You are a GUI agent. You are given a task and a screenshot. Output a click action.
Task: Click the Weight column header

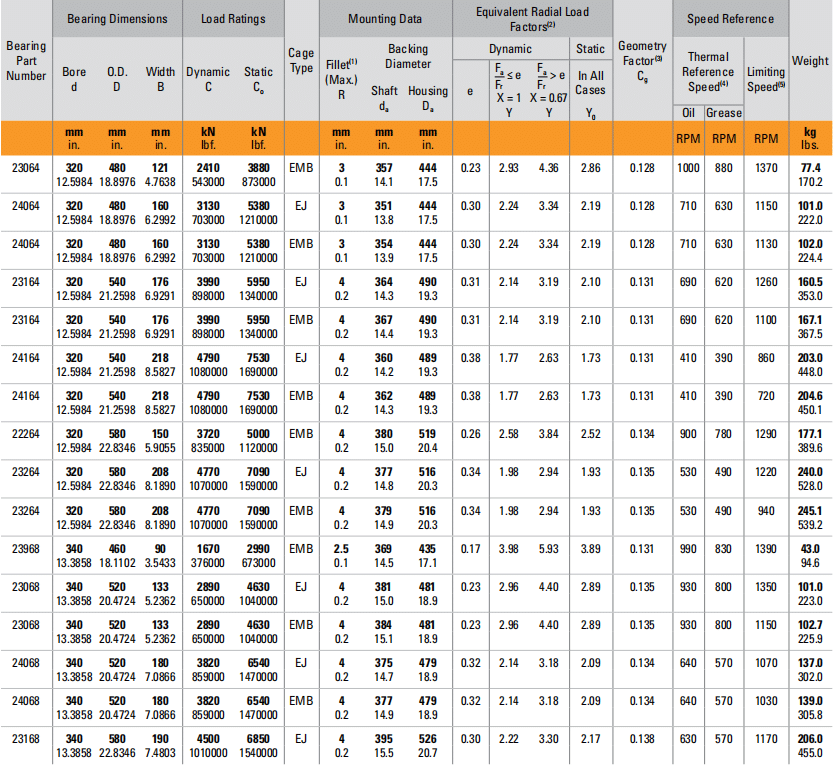pos(810,61)
